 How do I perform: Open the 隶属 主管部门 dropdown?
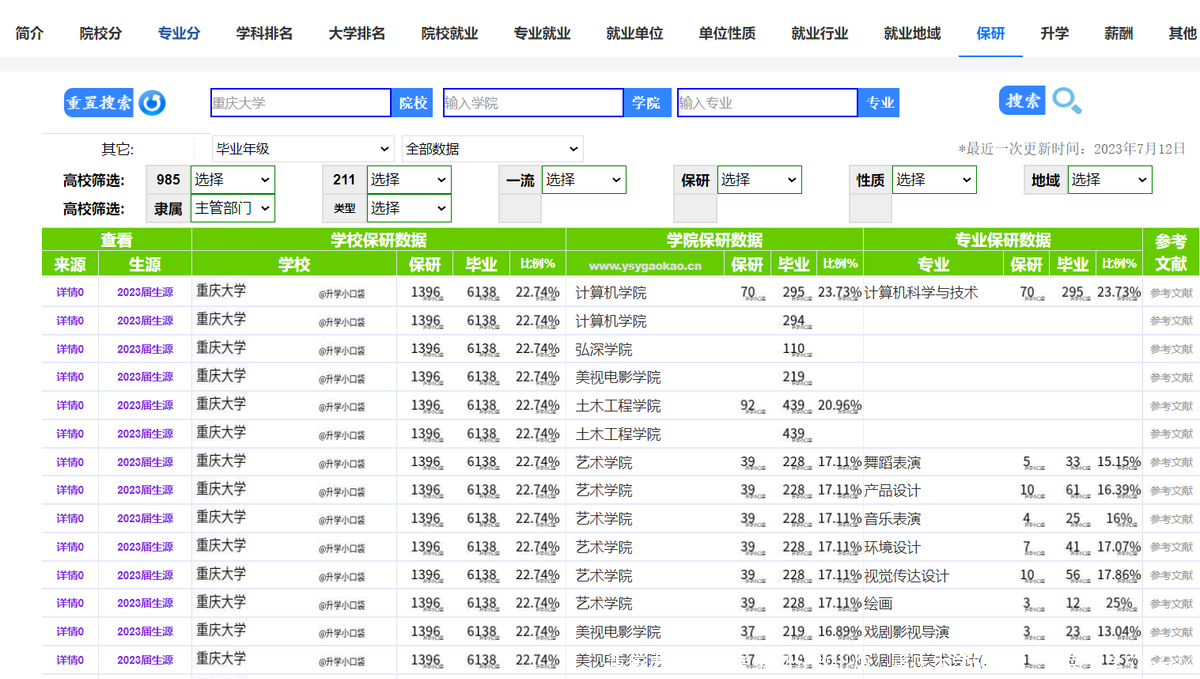[232, 208]
